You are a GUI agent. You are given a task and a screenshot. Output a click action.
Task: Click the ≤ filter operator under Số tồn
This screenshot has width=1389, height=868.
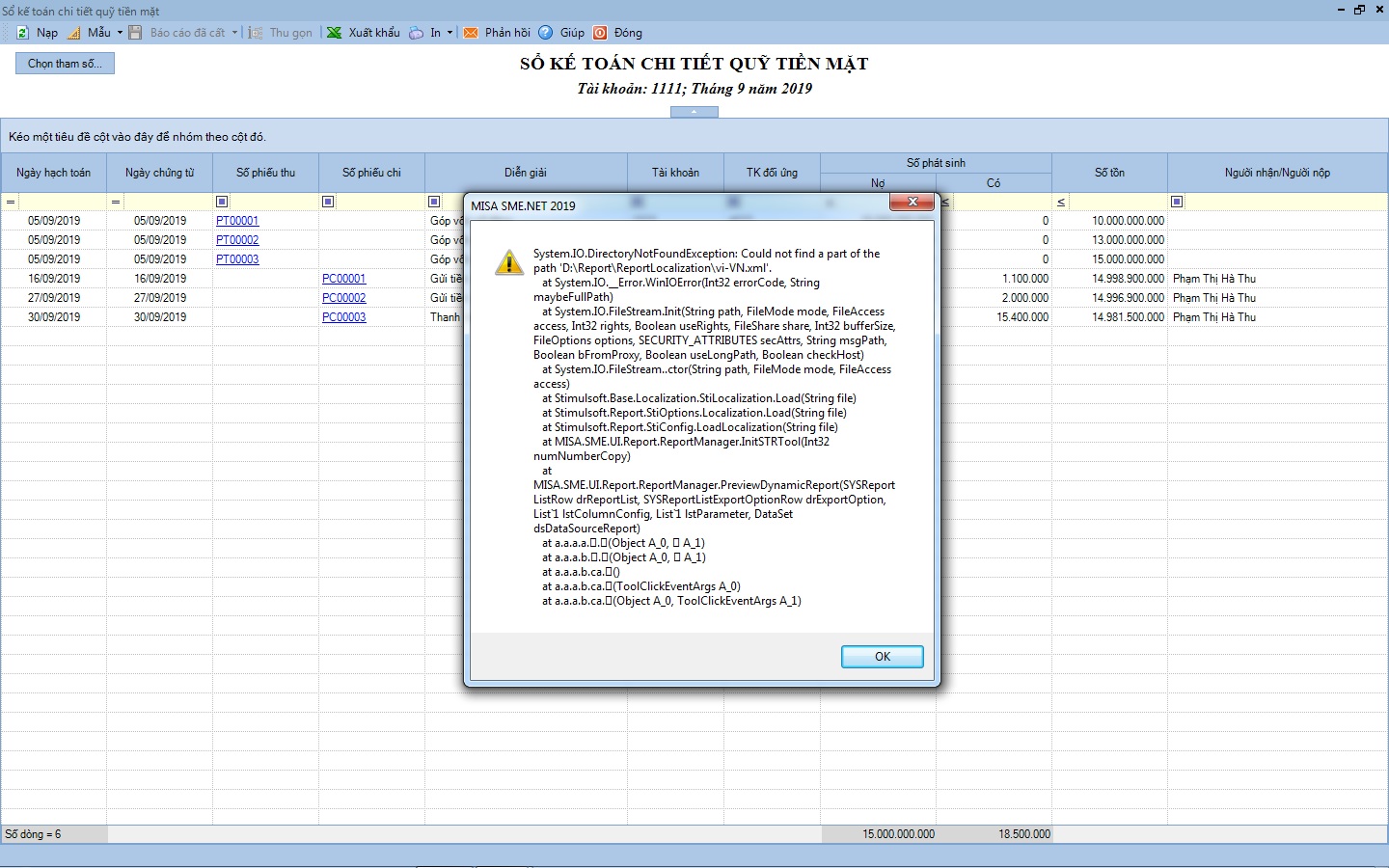(x=1061, y=202)
